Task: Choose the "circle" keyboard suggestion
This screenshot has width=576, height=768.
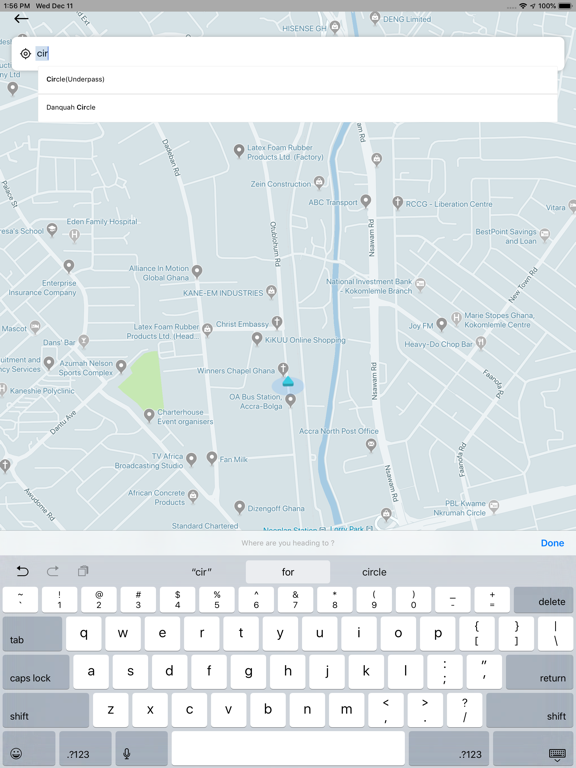Action: pos(374,572)
